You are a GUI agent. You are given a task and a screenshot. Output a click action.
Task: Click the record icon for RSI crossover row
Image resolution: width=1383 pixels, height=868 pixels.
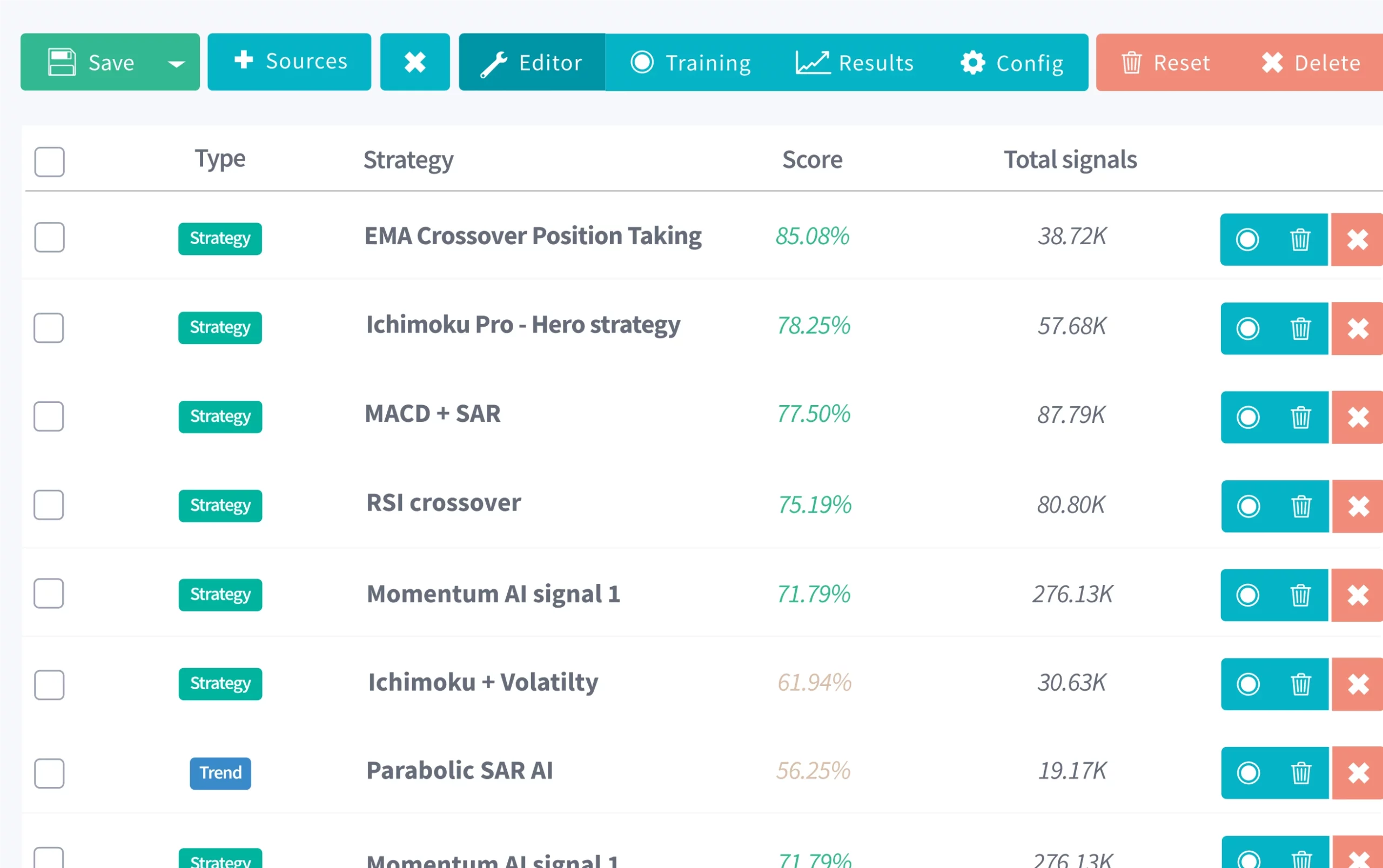tap(1248, 506)
